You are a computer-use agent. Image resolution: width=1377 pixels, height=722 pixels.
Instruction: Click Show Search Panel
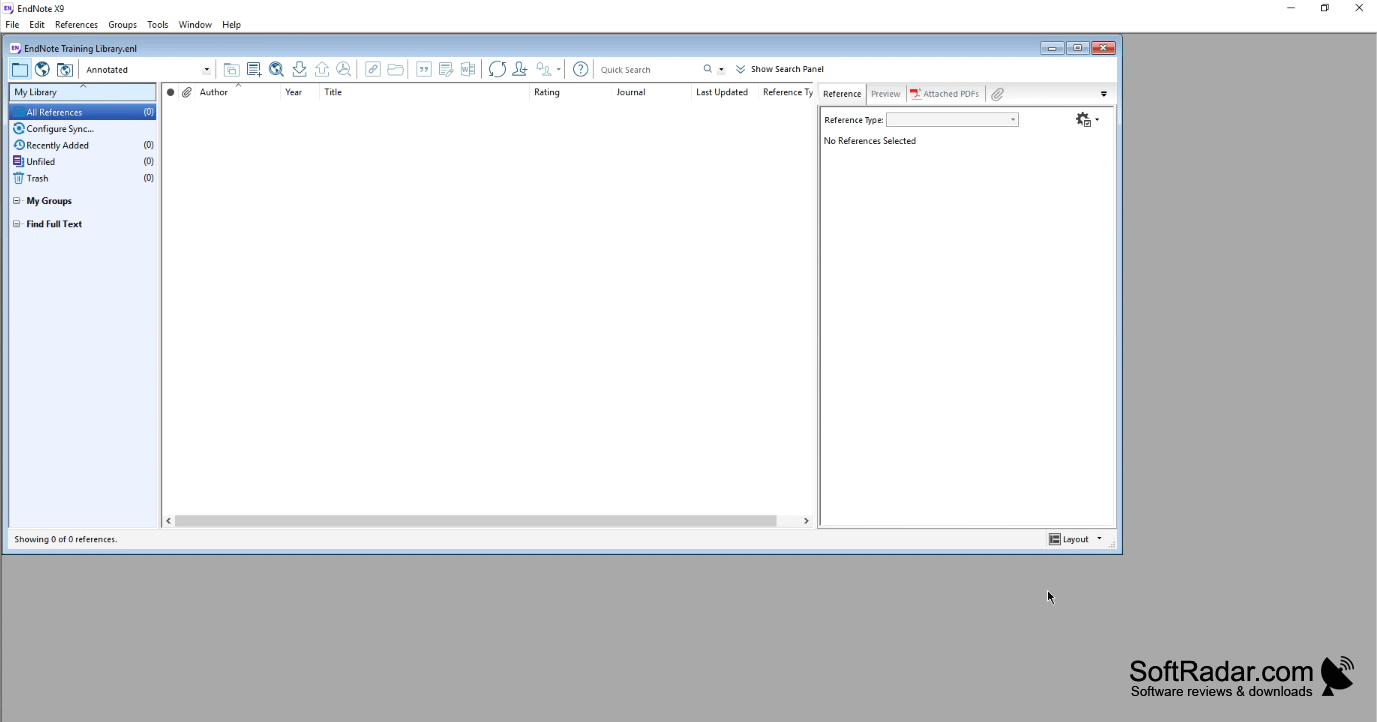point(780,70)
